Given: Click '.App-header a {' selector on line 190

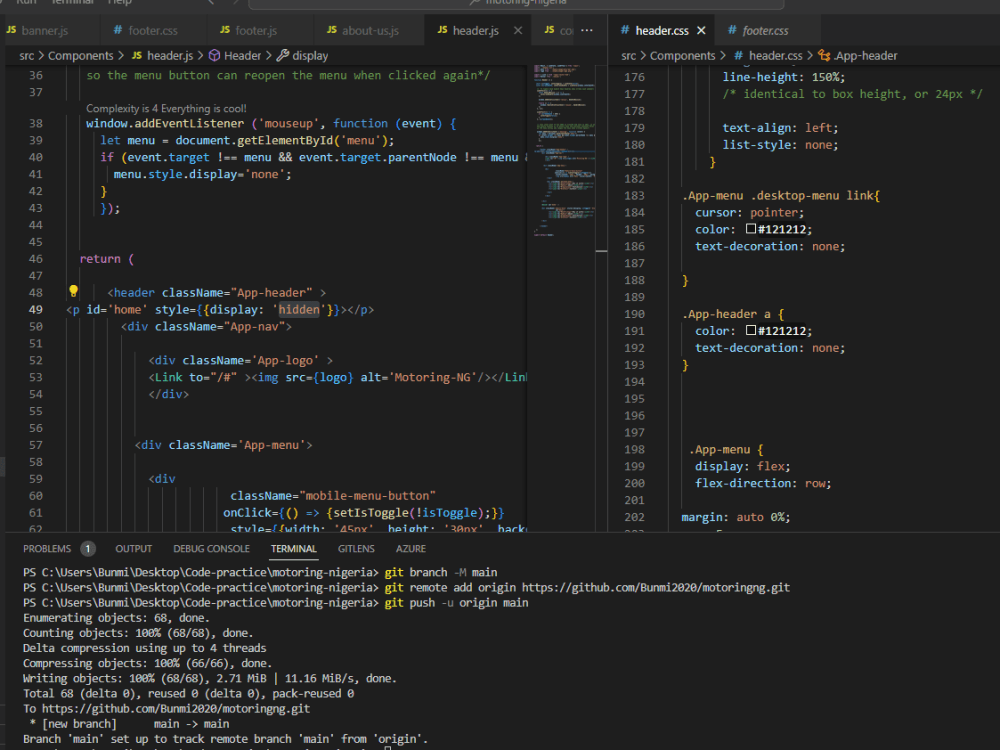Looking at the screenshot, I should tap(733, 314).
